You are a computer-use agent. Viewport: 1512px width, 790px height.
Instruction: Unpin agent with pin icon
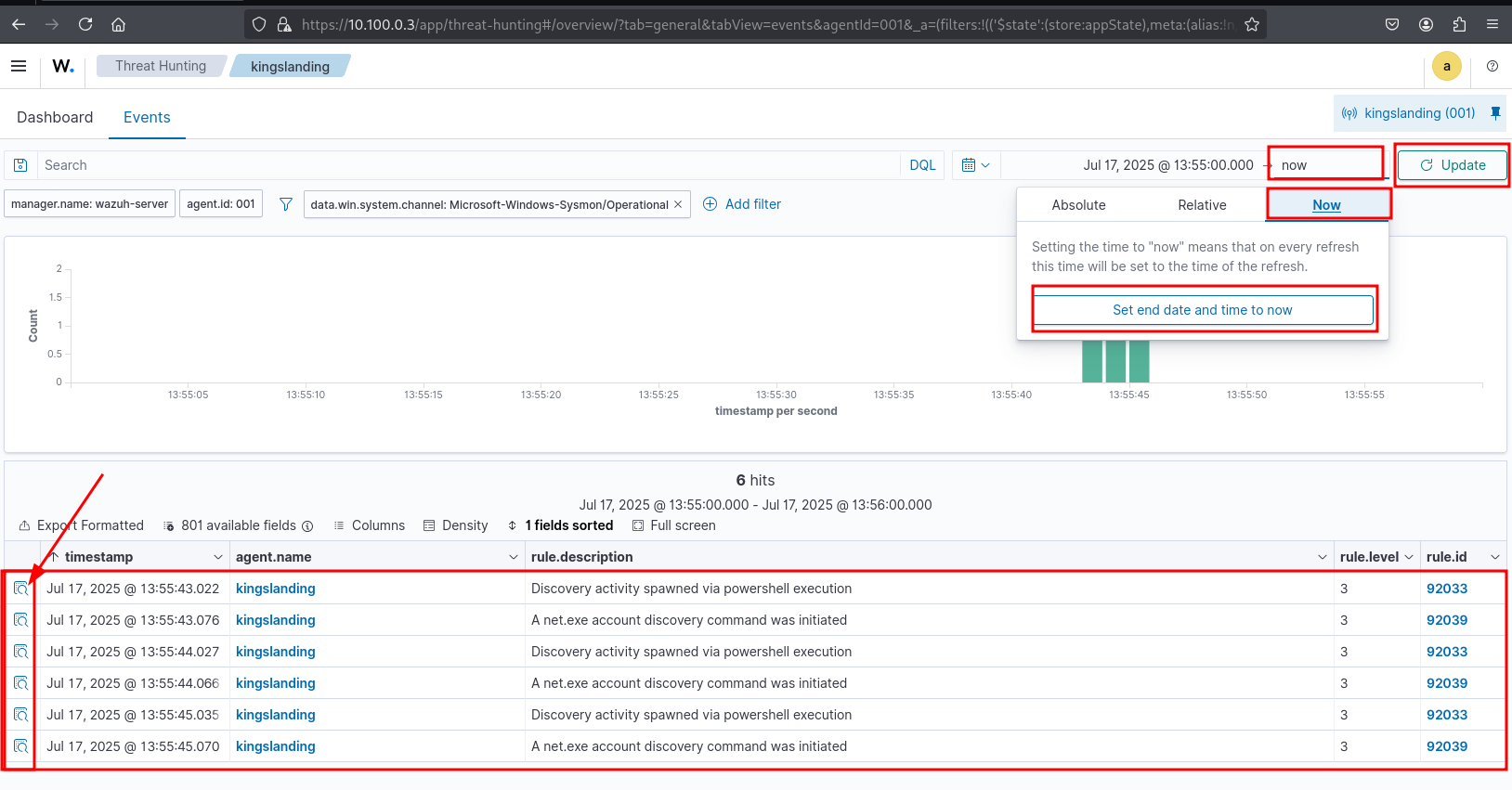(x=1495, y=113)
